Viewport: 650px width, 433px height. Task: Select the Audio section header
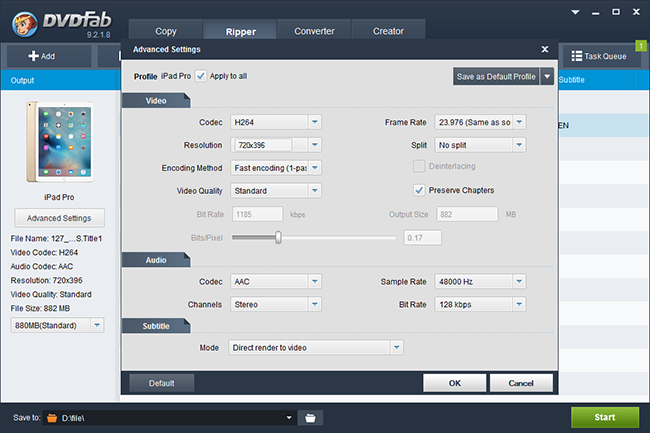point(156,260)
